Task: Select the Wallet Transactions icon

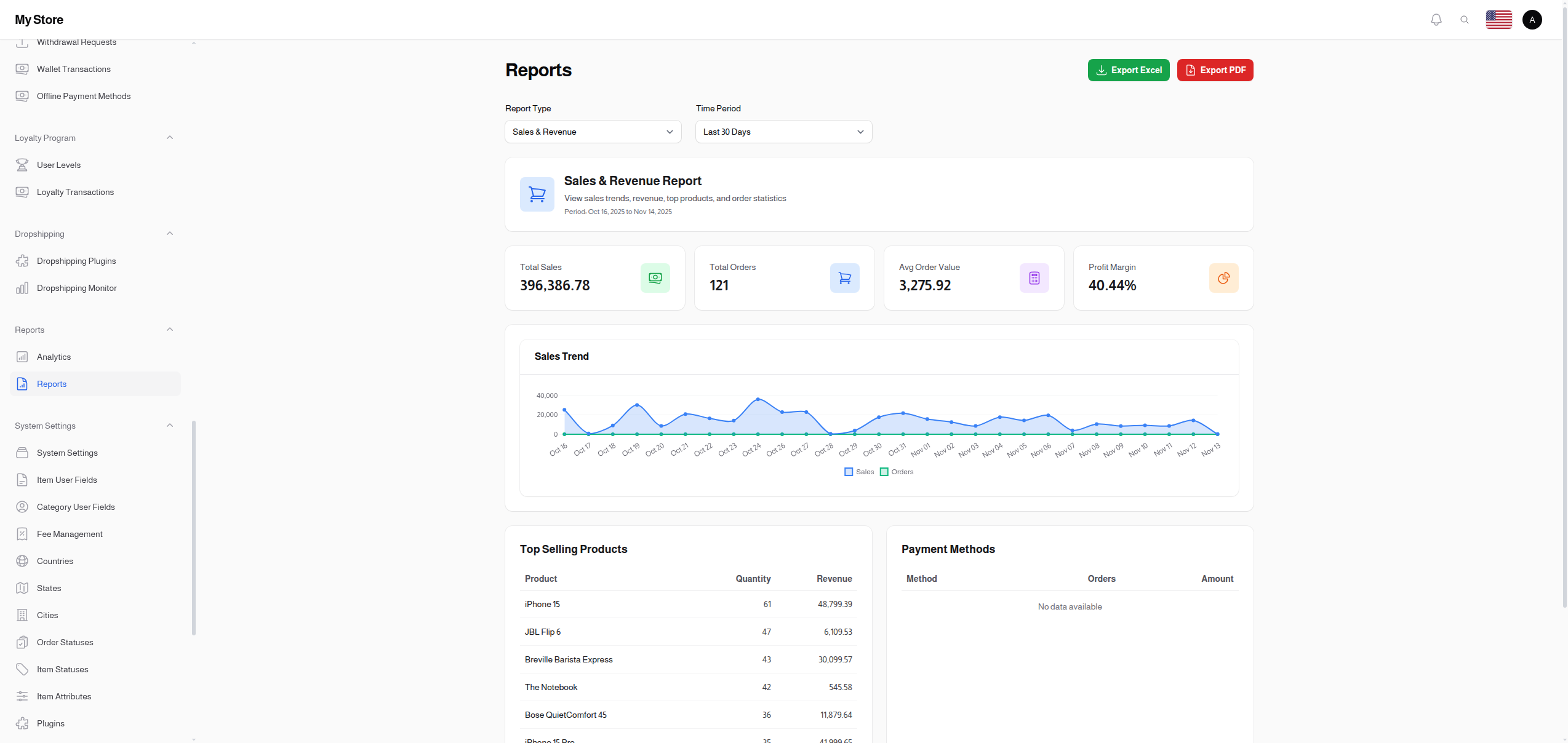Action: click(22, 69)
